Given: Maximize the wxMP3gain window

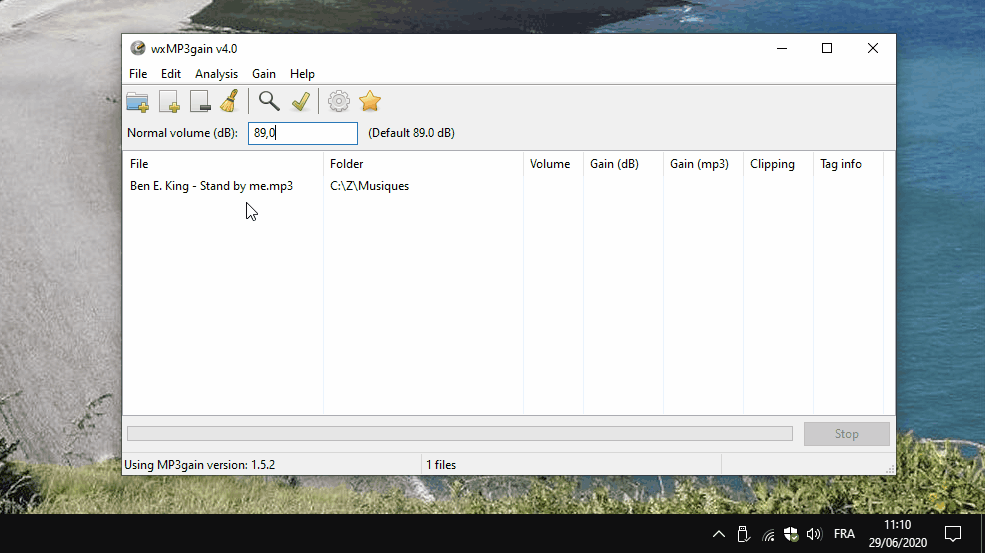Looking at the screenshot, I should click(x=827, y=48).
